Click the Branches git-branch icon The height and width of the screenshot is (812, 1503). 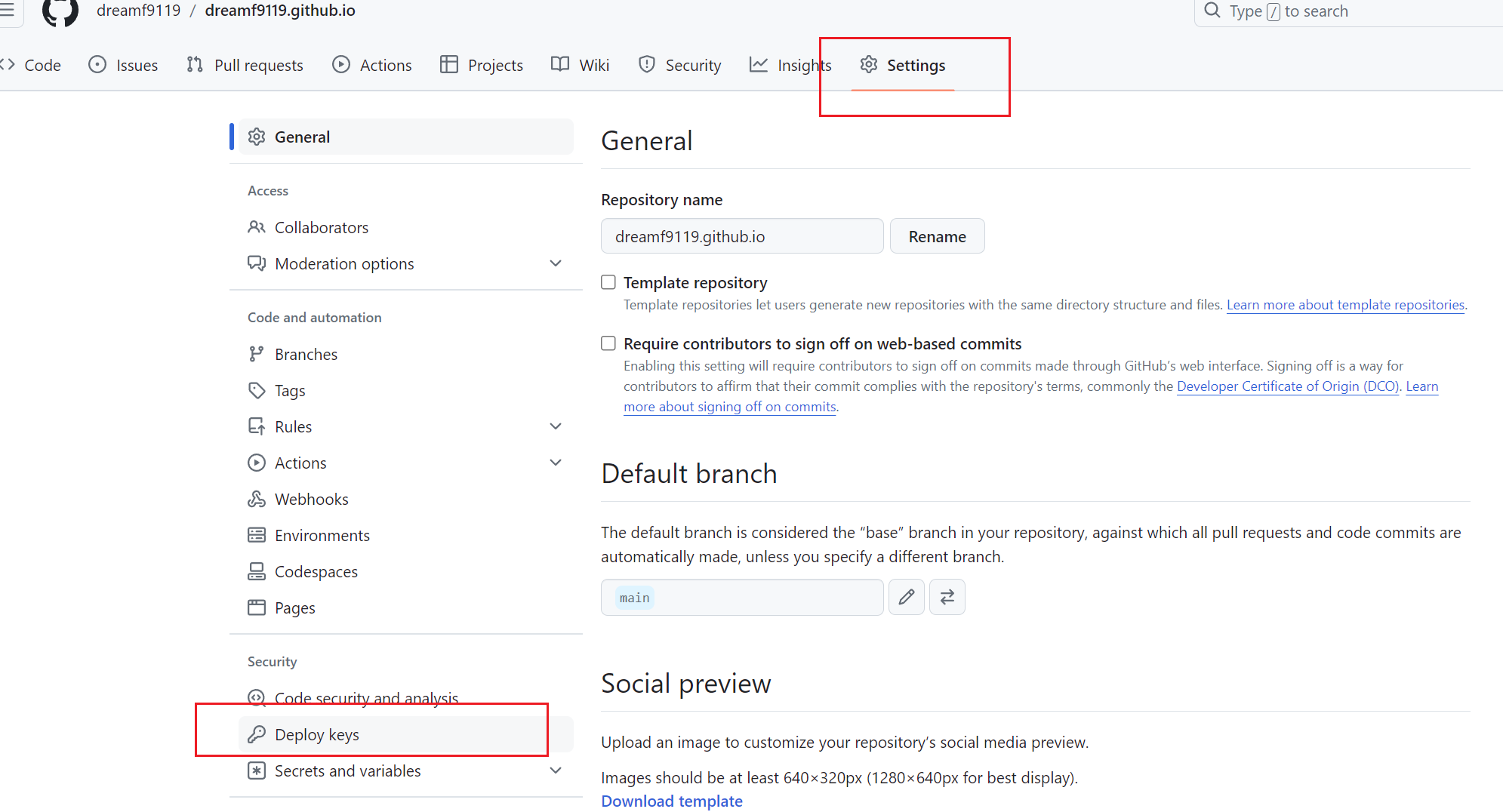(x=257, y=354)
